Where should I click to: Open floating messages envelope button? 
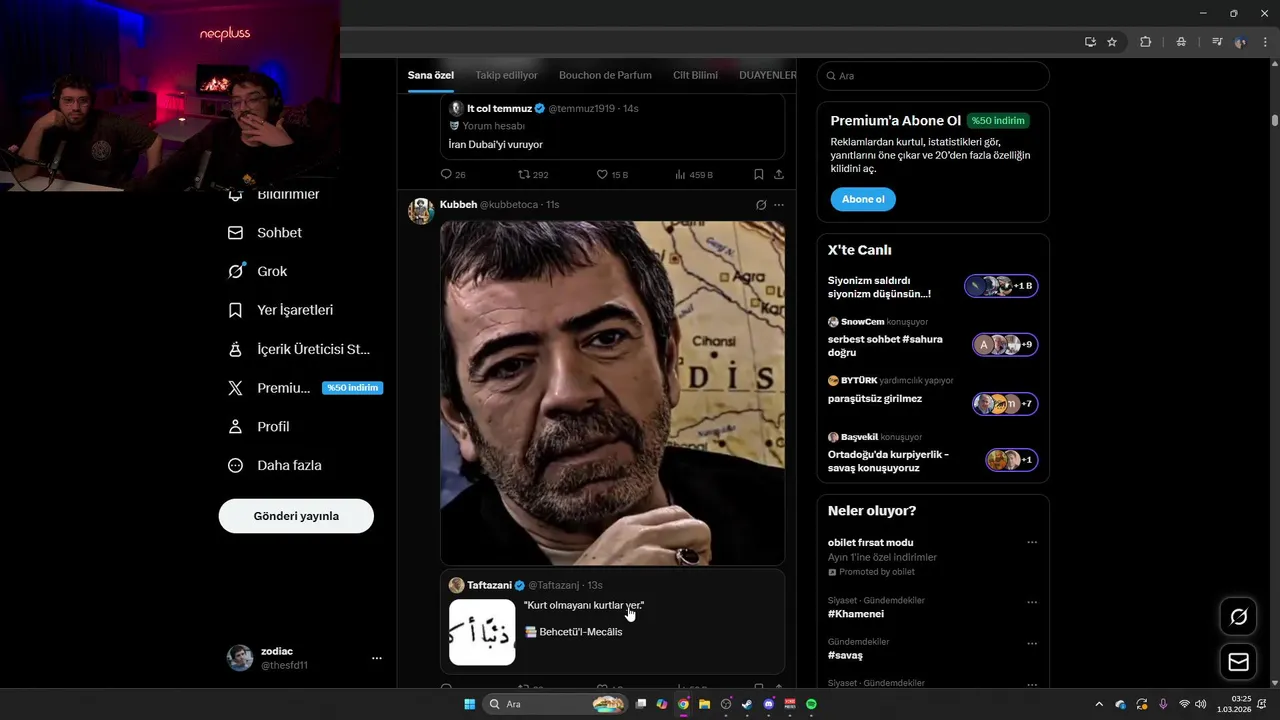click(1238, 662)
